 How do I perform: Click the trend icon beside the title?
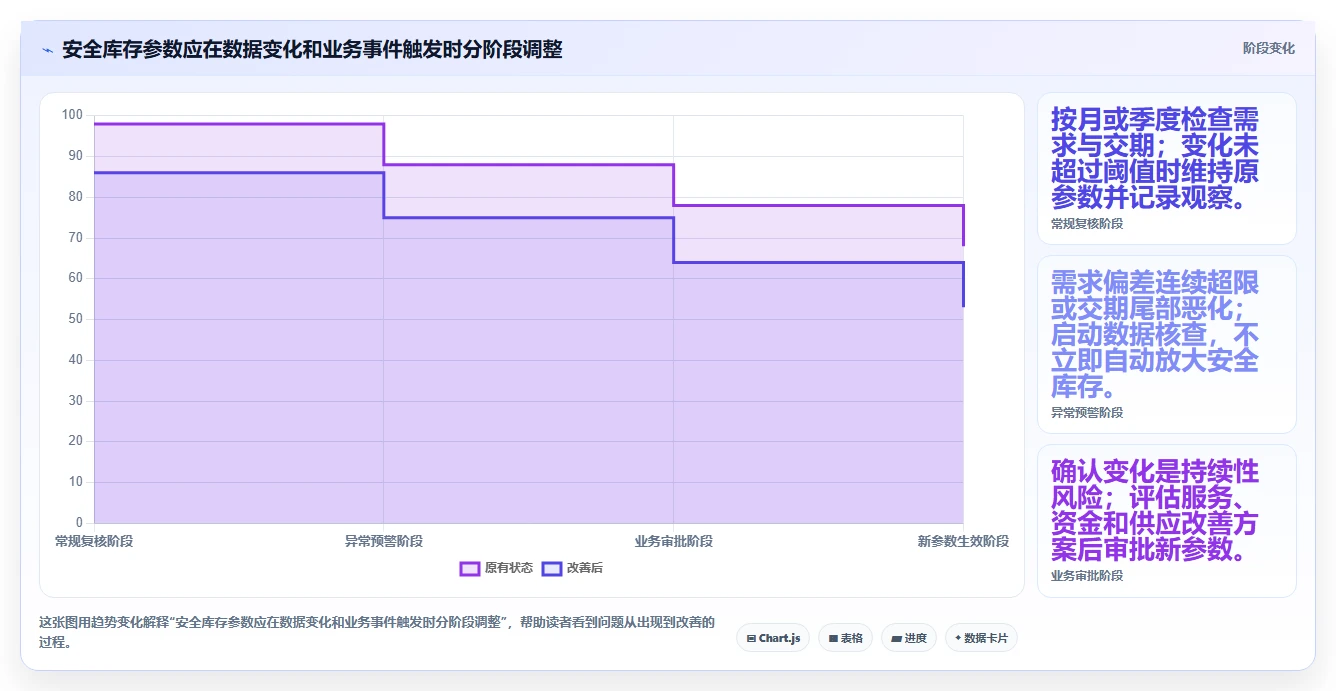(x=47, y=50)
